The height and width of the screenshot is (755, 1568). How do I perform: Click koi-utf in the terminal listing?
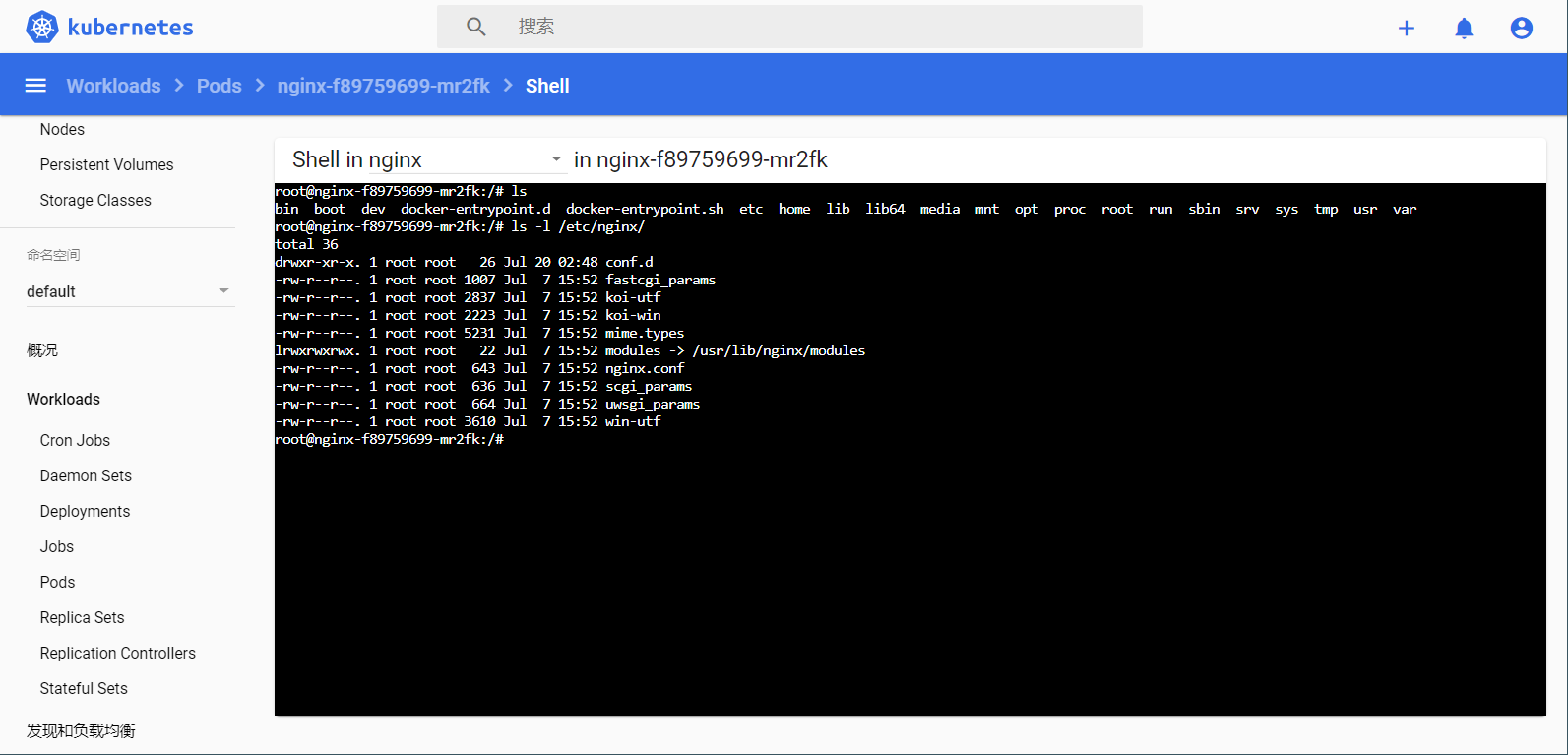click(633, 297)
